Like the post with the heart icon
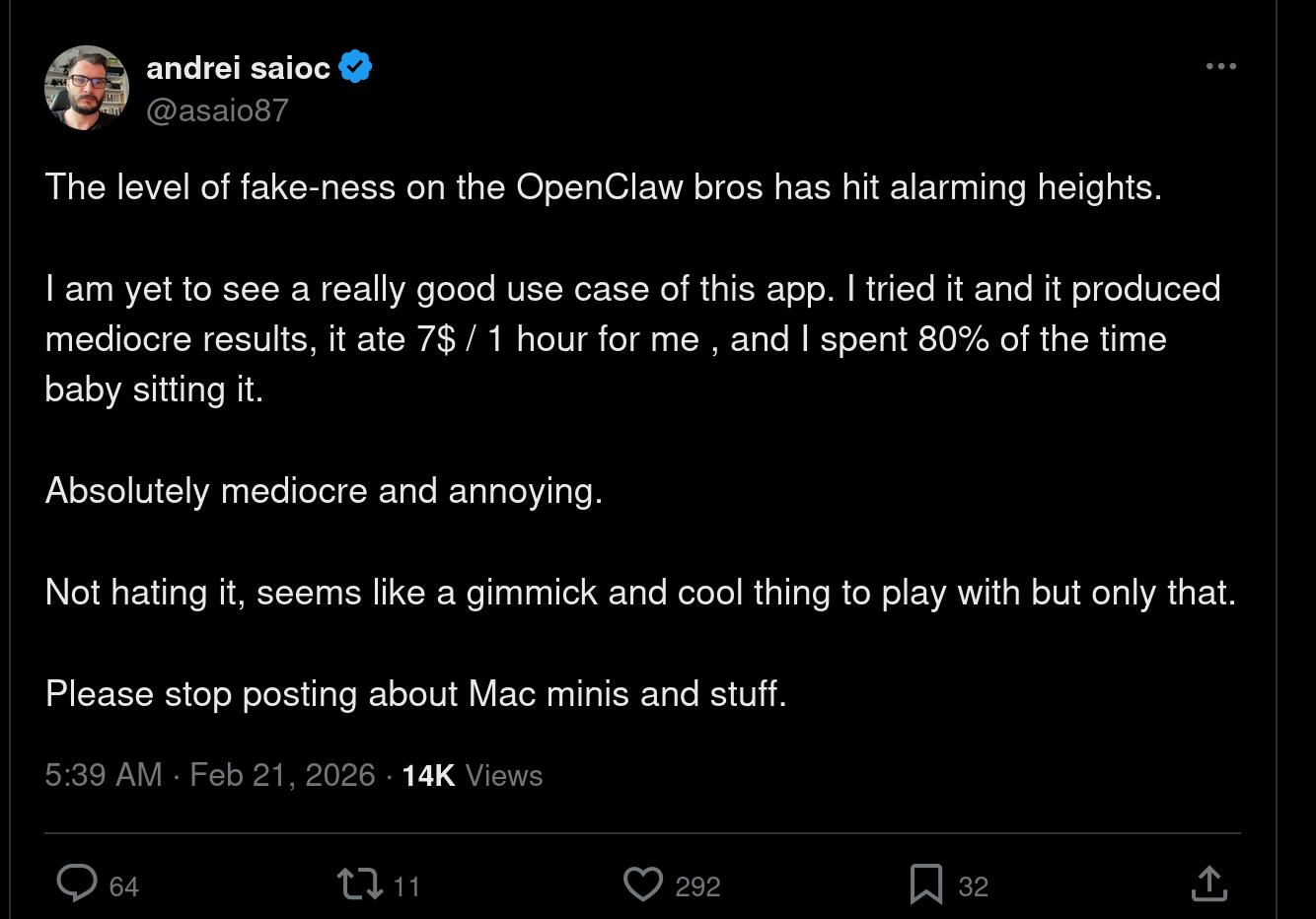Viewport: 1316px width, 919px height. [x=643, y=884]
